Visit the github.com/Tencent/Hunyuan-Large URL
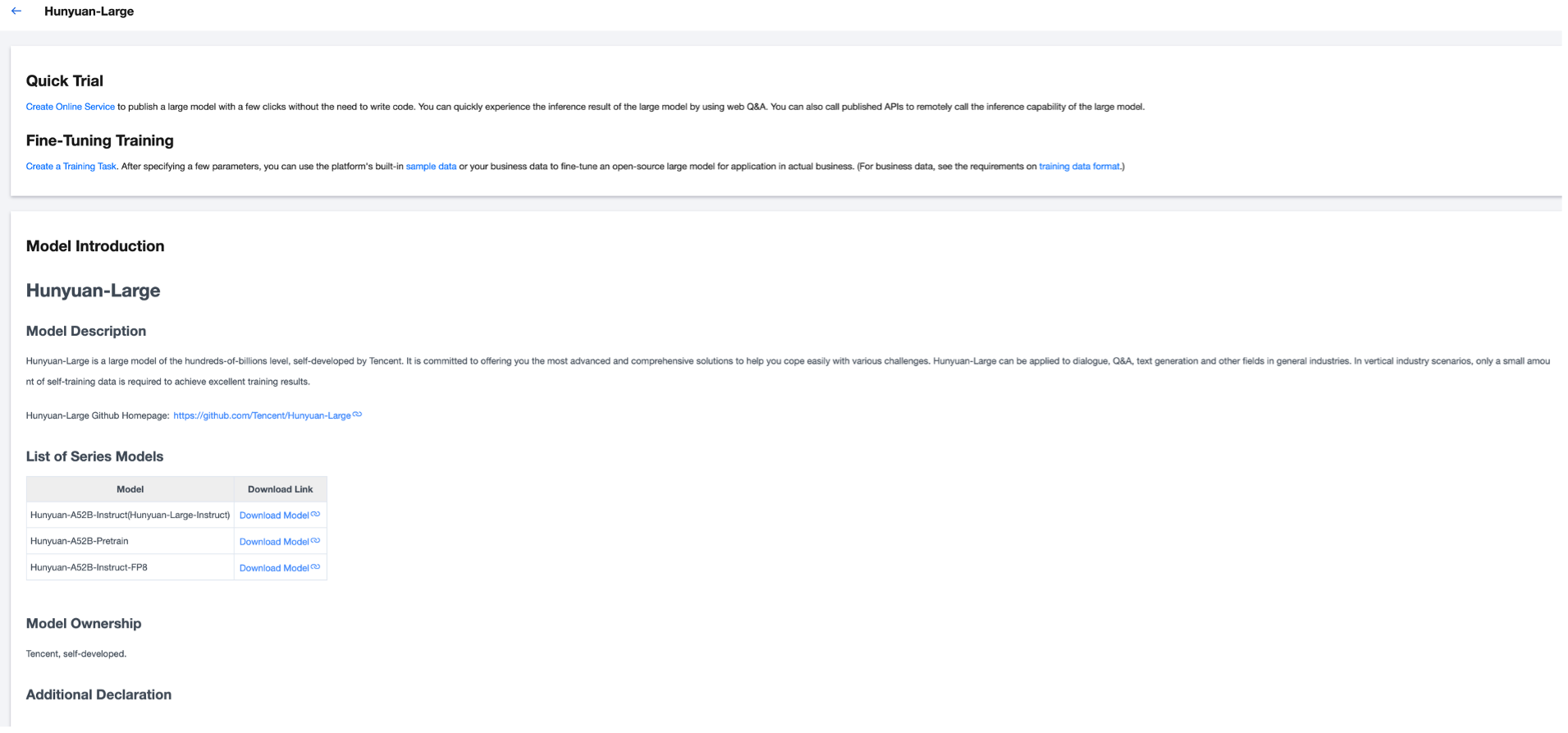The height and width of the screenshot is (733, 1568). pos(263,416)
